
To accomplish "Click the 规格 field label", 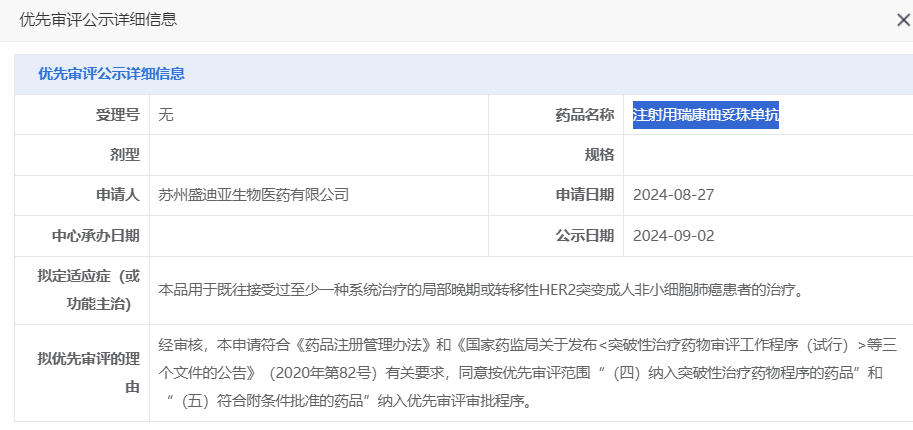I will pyautogui.click(x=599, y=155).
